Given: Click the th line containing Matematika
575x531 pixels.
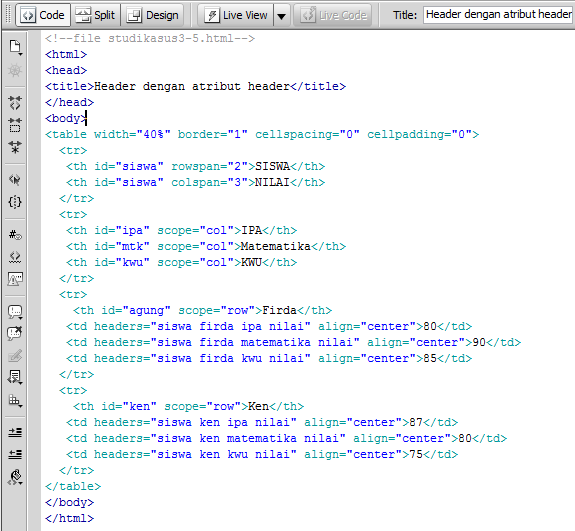Looking at the screenshot, I should tap(206, 246).
